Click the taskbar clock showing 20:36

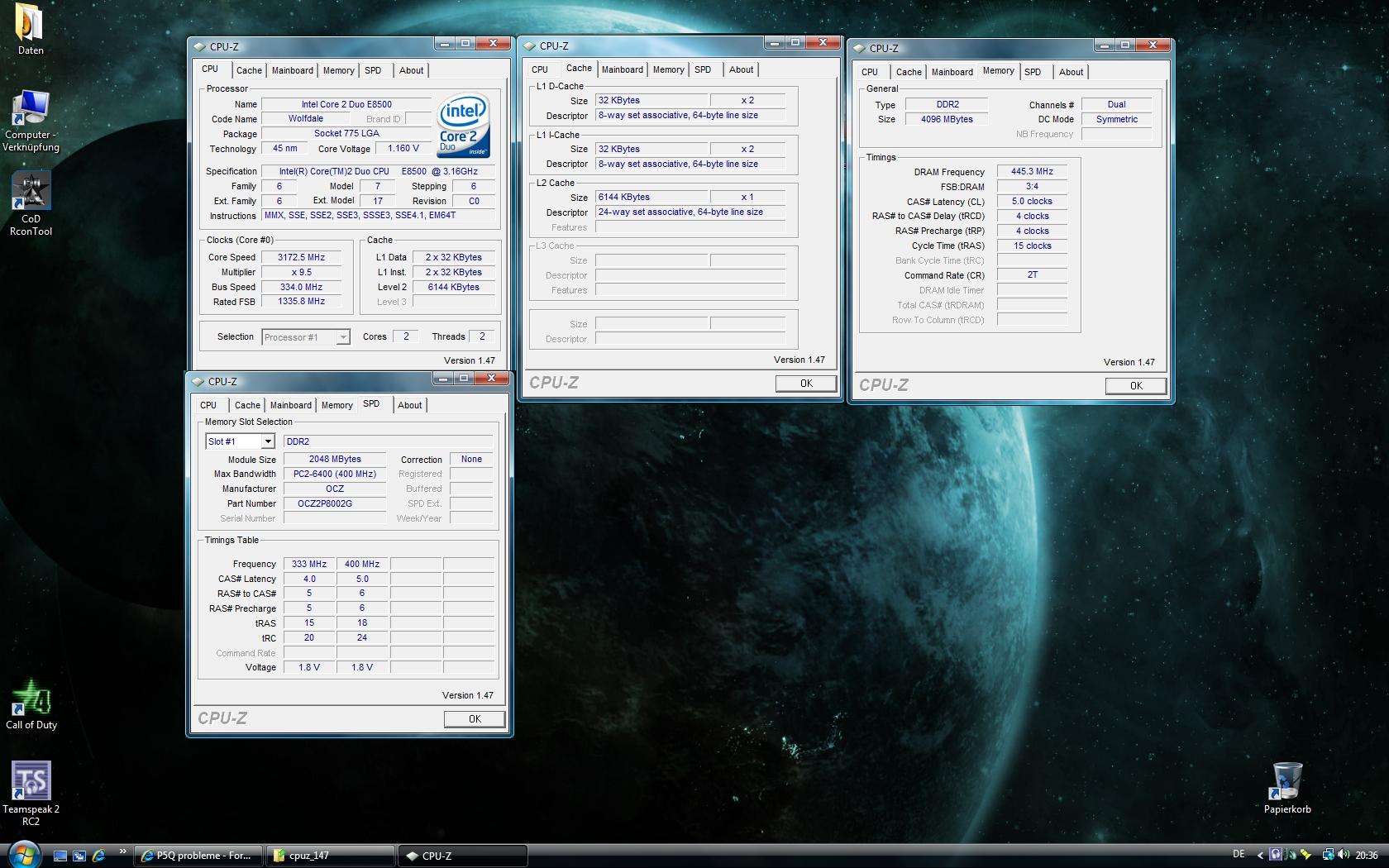(x=1366, y=856)
